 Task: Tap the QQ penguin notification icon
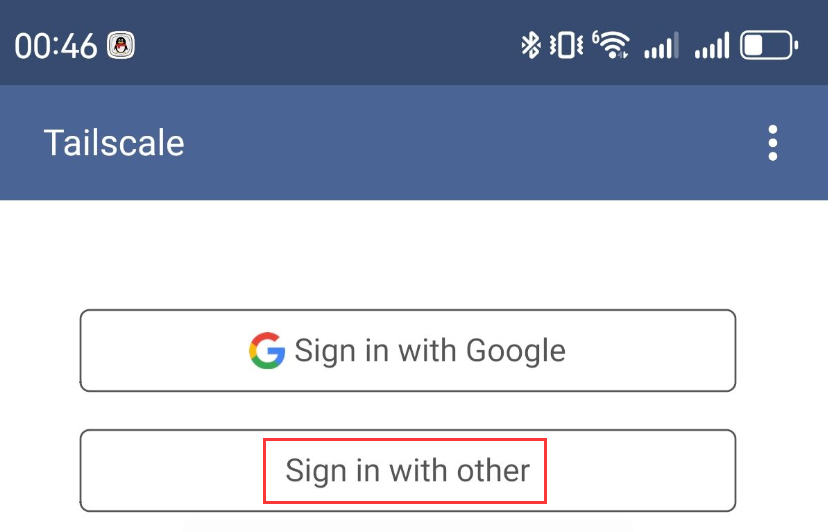click(121, 45)
